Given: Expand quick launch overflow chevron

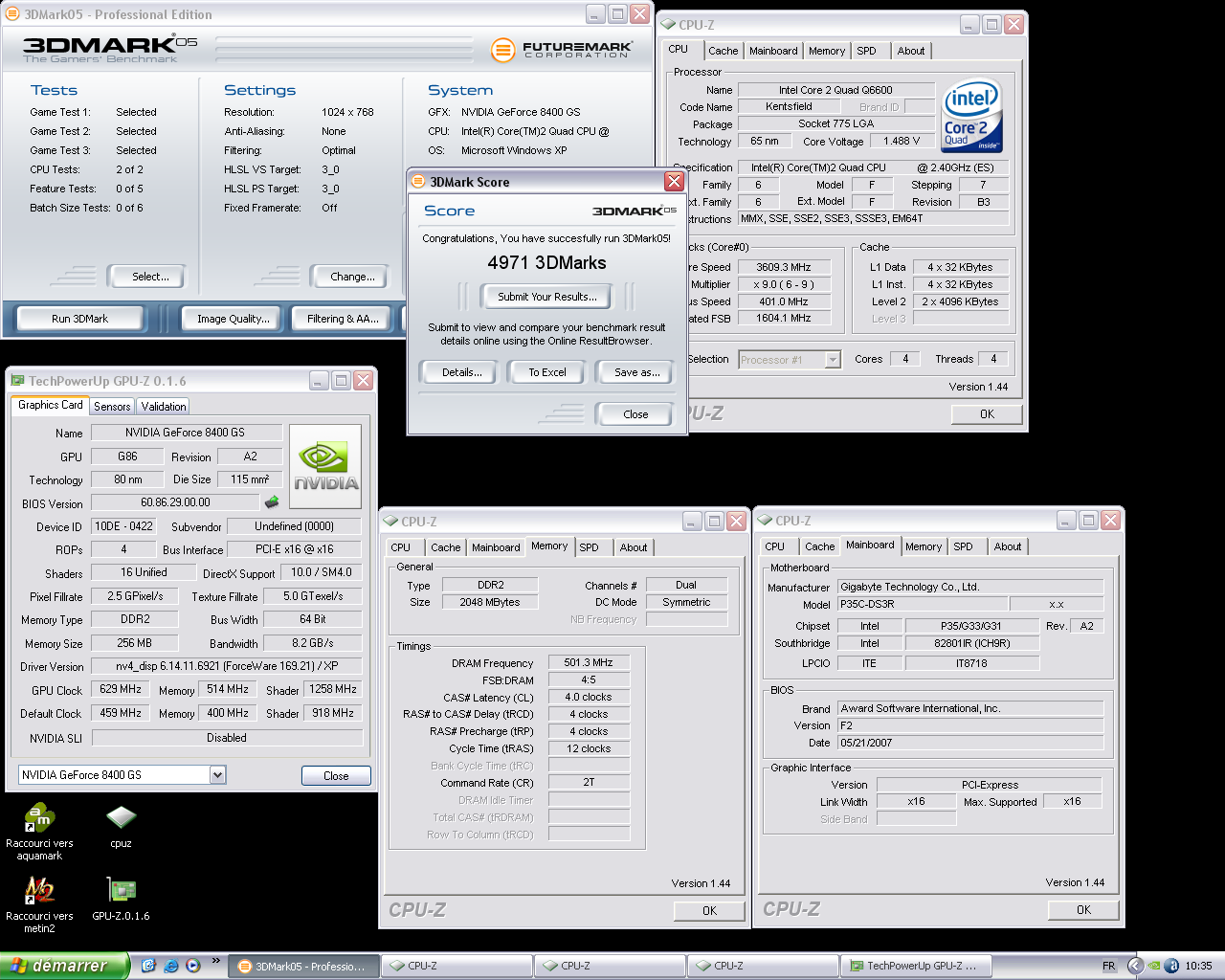Looking at the screenshot, I should (x=216, y=961).
